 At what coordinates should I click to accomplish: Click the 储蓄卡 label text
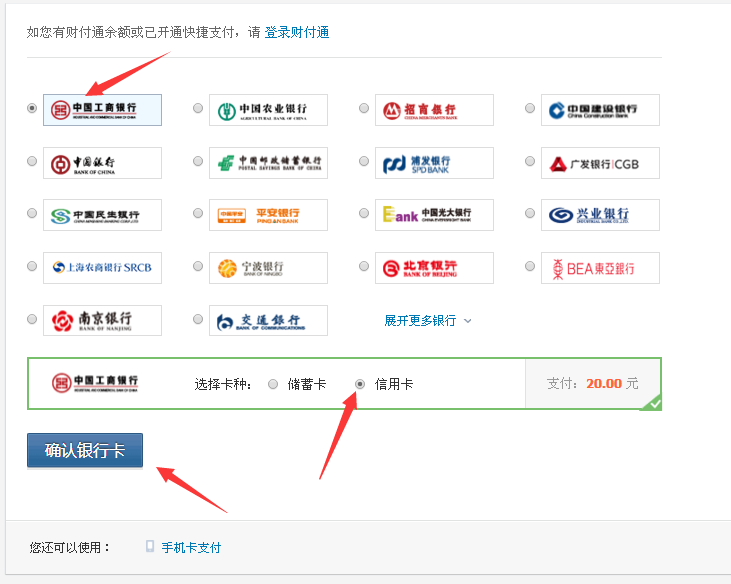[x=307, y=384]
